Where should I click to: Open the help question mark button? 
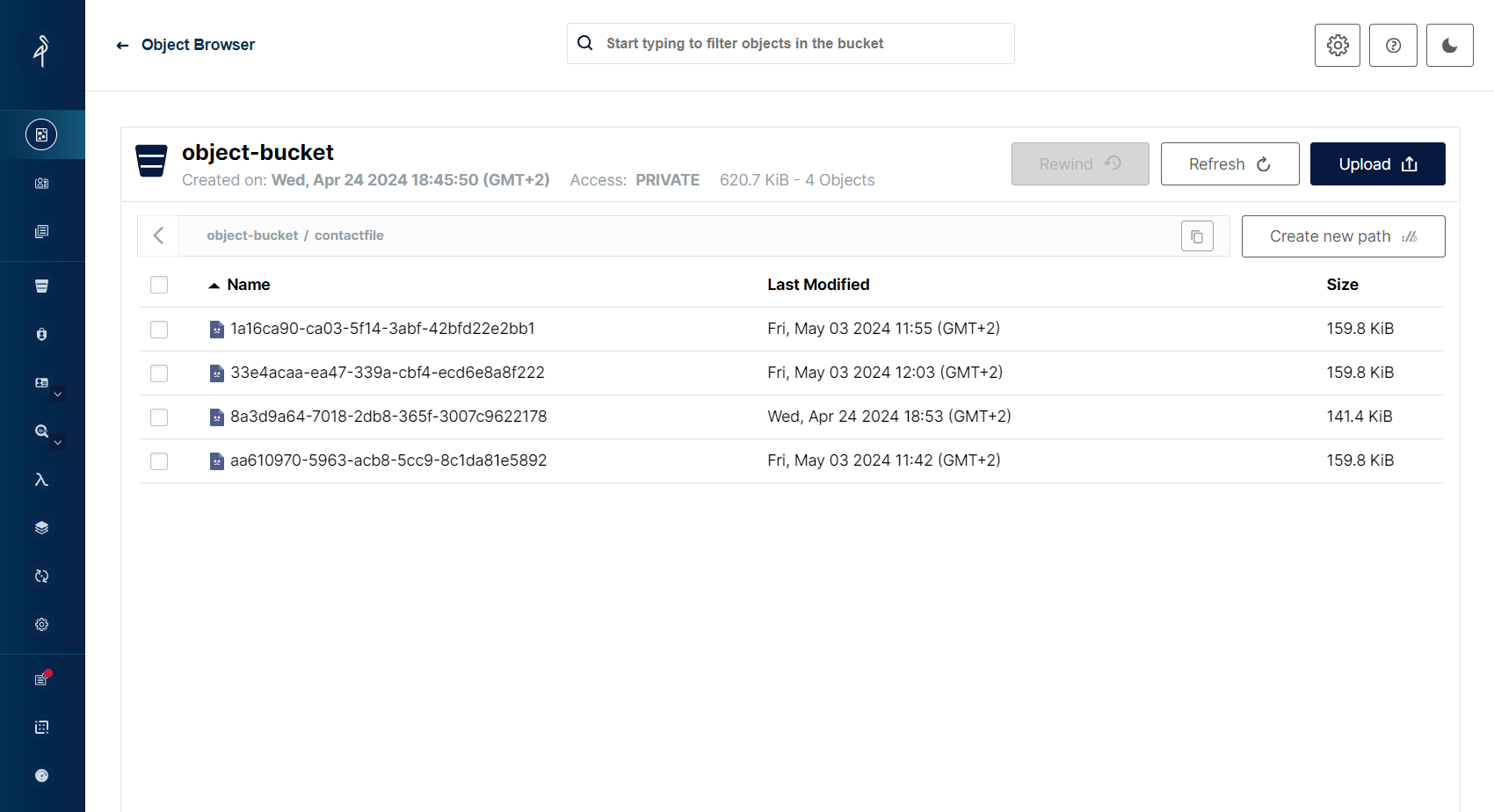point(1393,46)
